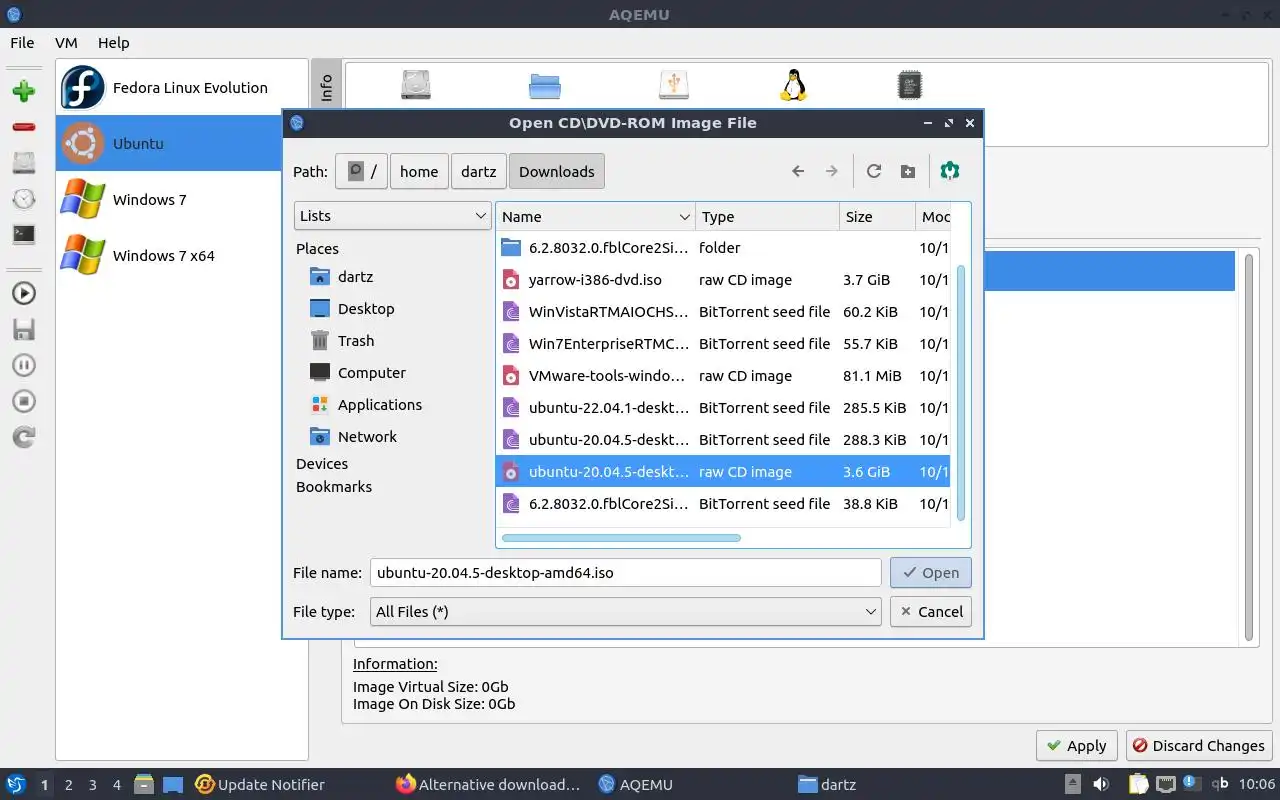
Task: Click the Name column header sort arrow
Action: coord(685,217)
